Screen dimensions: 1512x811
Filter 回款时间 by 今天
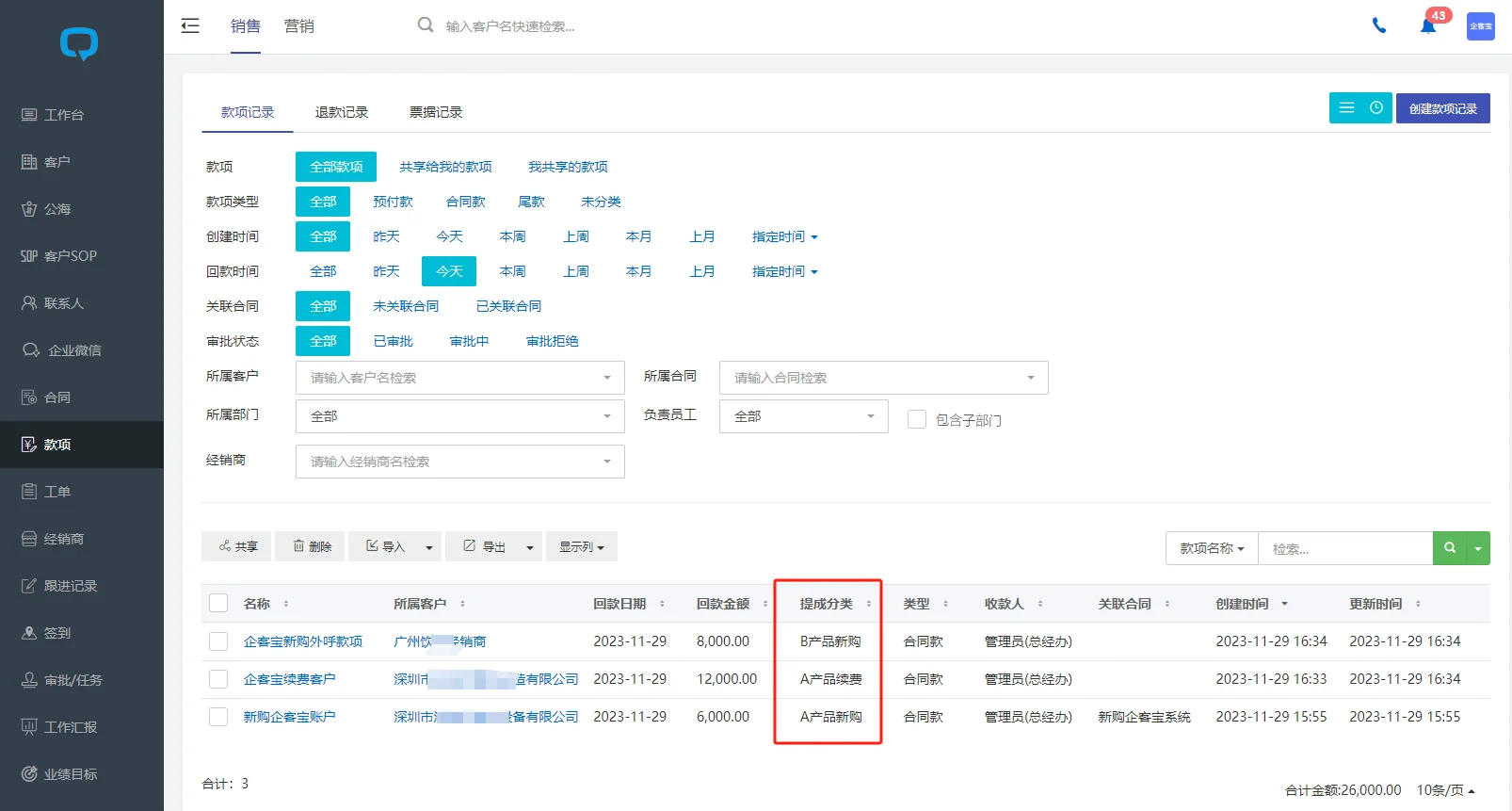tap(449, 271)
